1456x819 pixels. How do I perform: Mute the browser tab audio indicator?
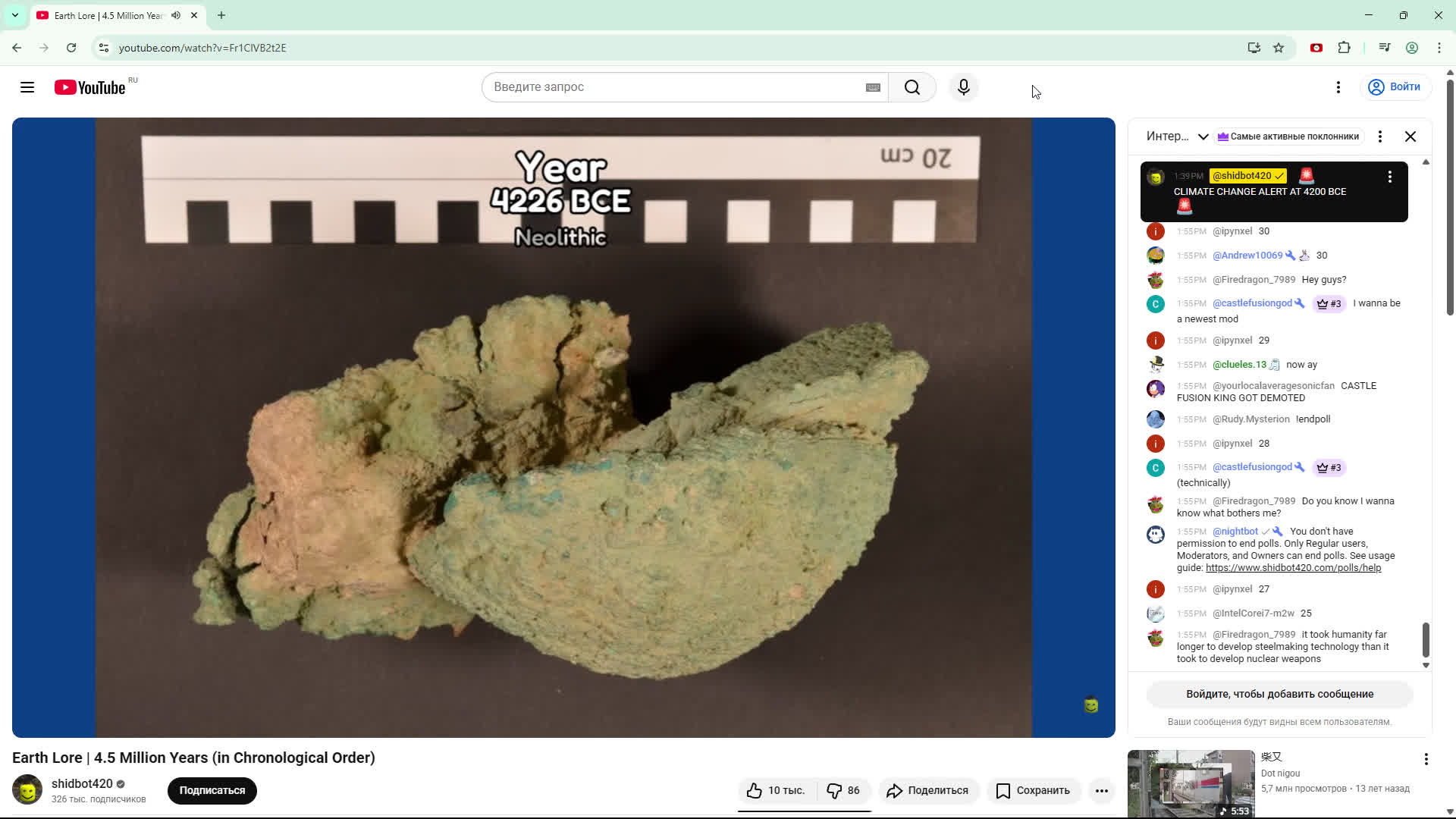(x=175, y=15)
